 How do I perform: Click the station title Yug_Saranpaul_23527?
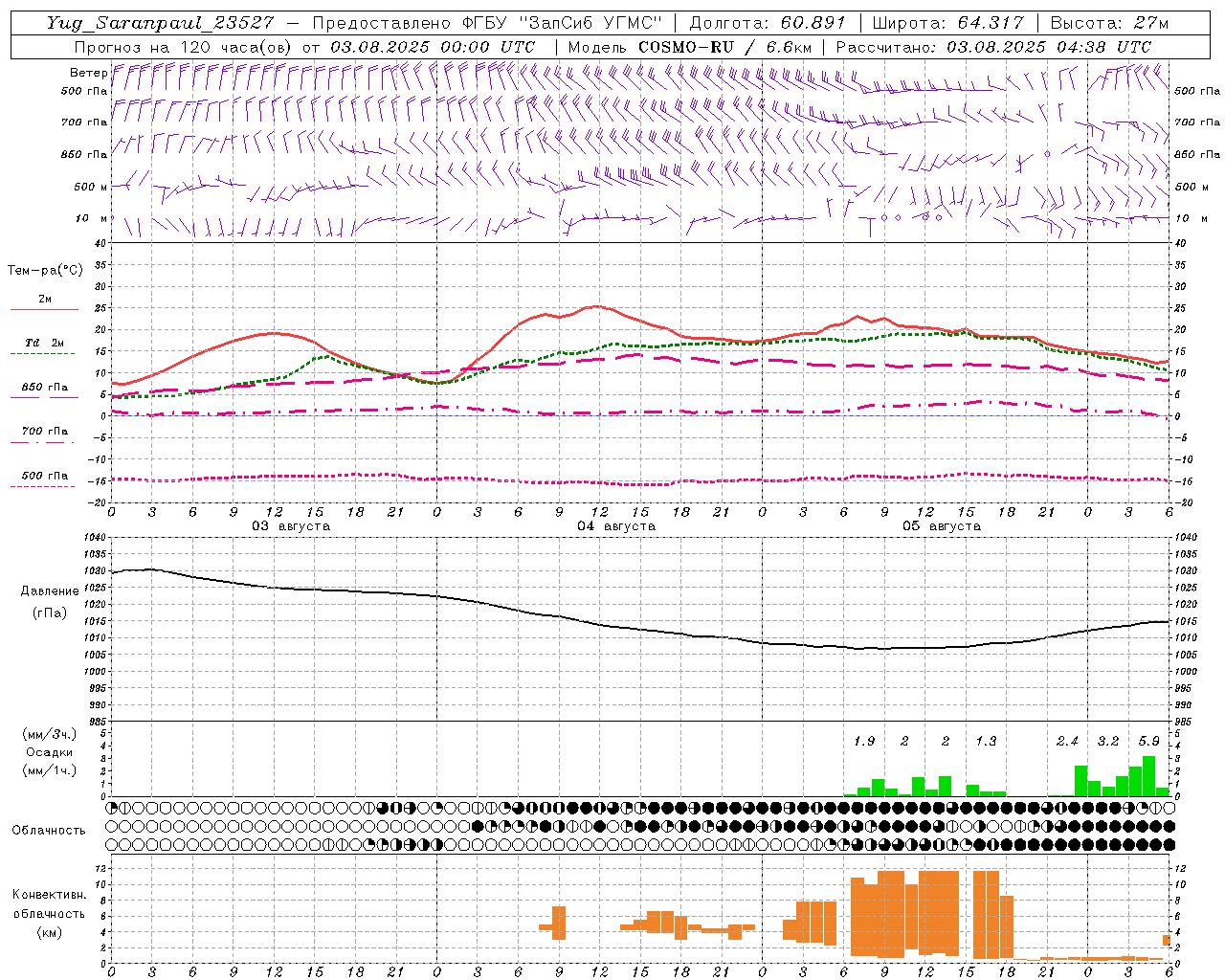click(161, 23)
